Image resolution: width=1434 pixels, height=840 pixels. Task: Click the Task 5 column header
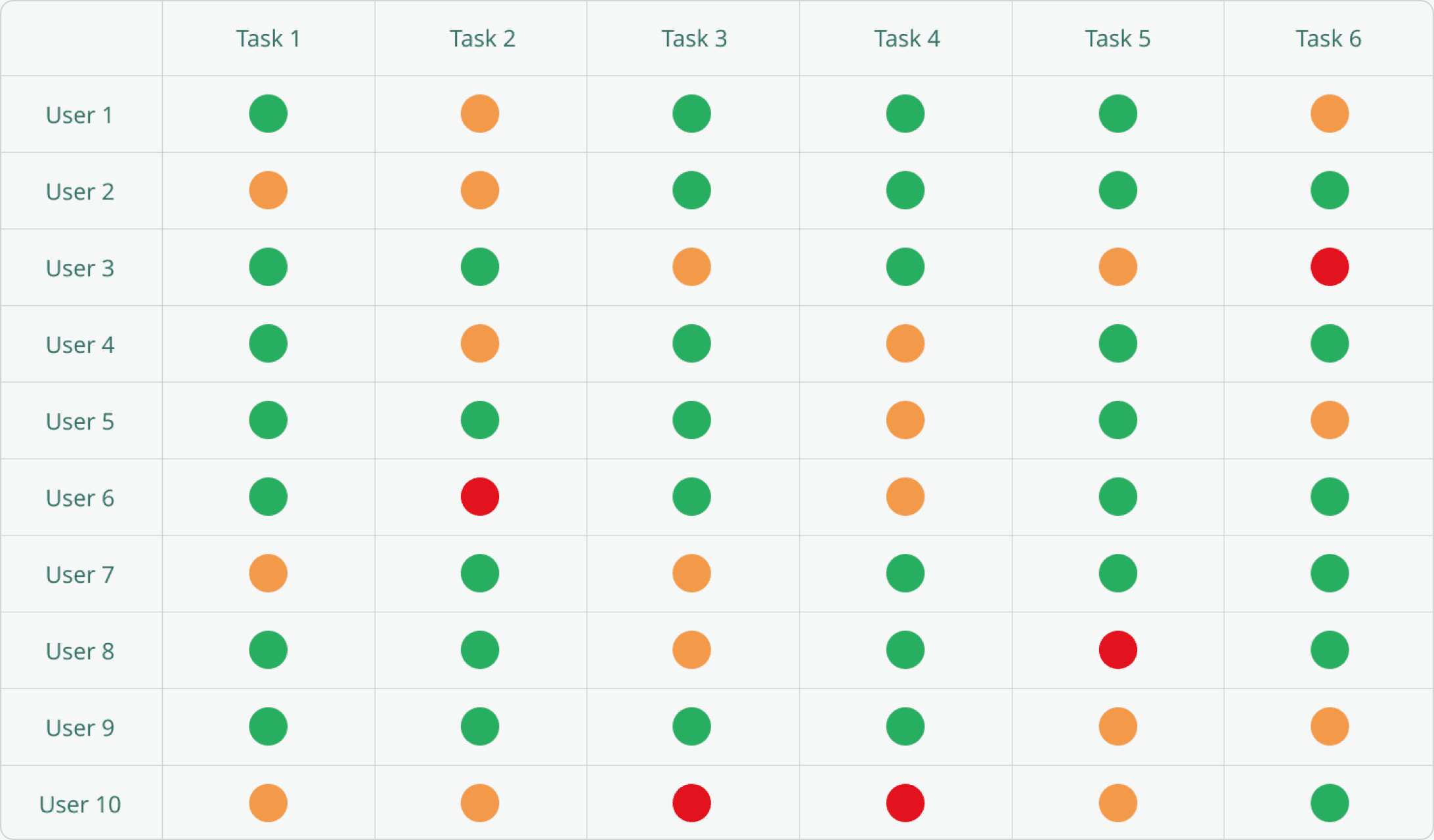[1118, 39]
